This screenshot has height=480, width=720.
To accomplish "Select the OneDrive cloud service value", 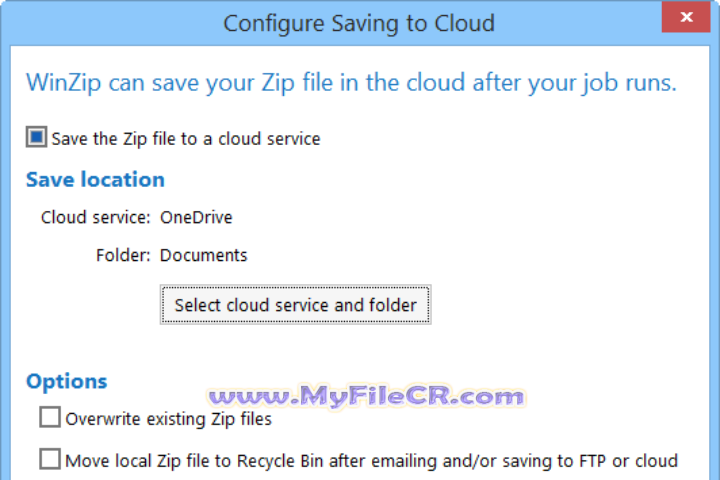I will [196, 217].
